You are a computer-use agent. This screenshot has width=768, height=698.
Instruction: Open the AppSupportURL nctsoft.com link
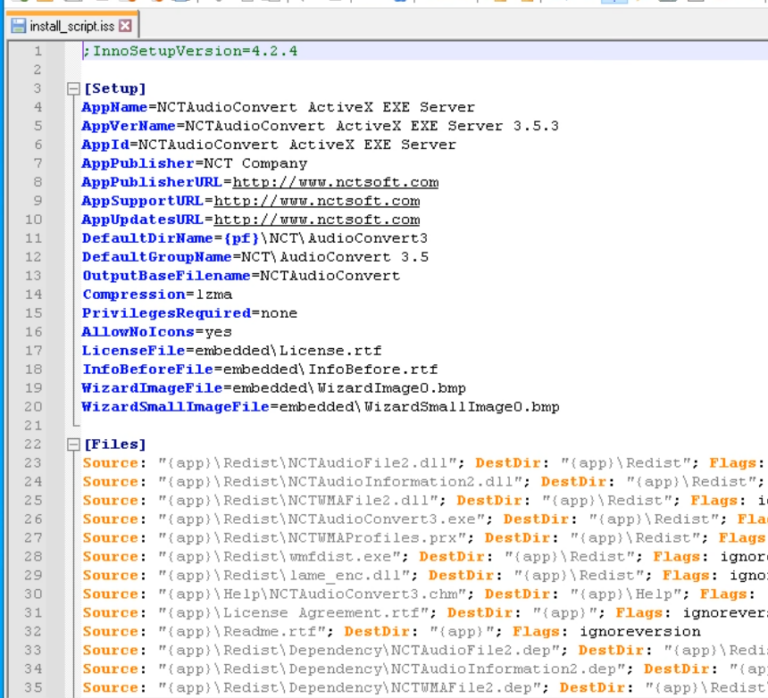click(317, 201)
